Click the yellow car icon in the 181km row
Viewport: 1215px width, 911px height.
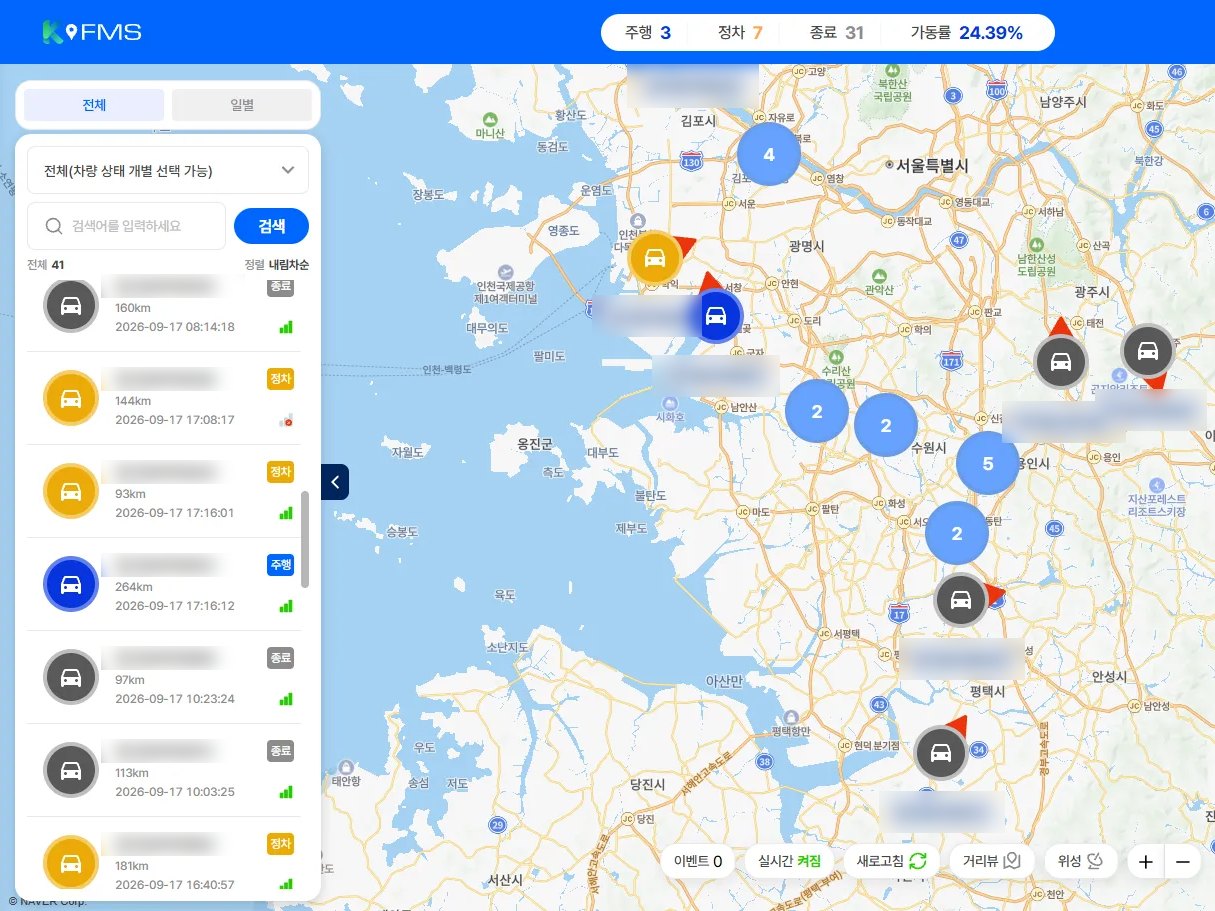[x=71, y=863]
